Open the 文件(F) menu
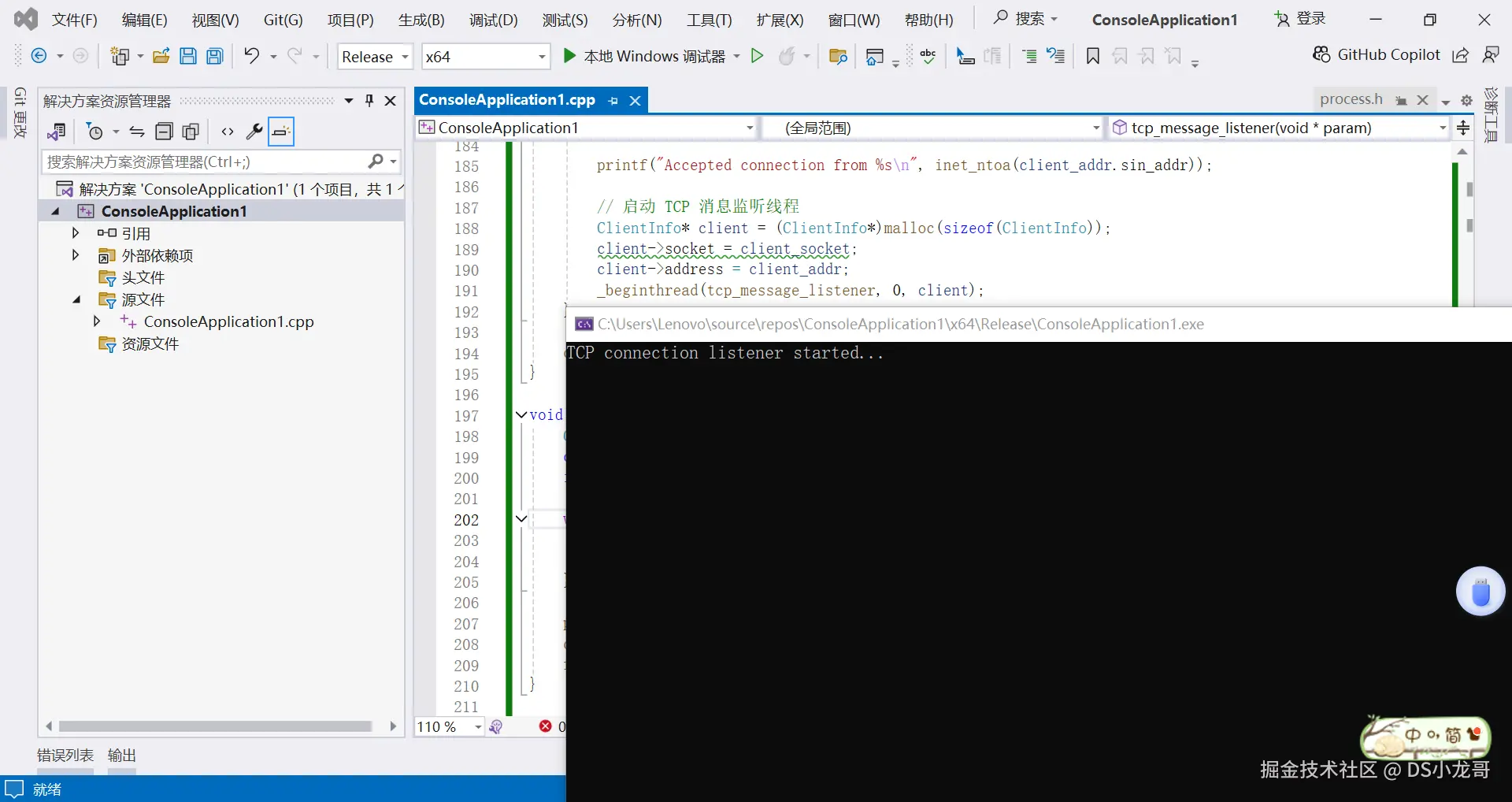This screenshot has width=1512, height=802. [x=75, y=20]
